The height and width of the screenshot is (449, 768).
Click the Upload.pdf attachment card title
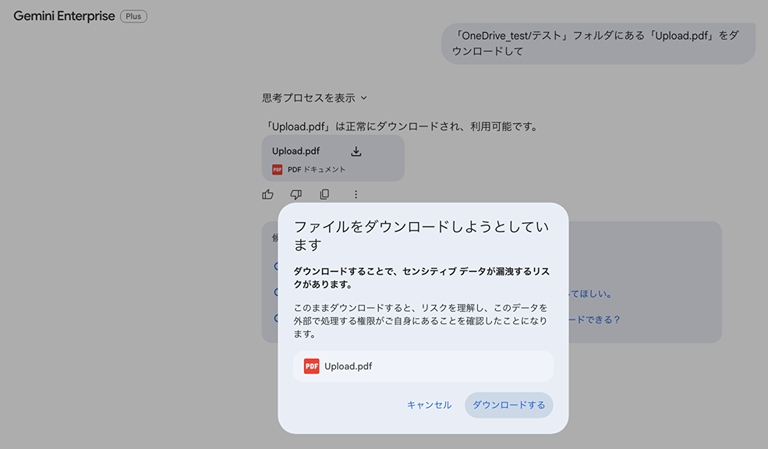pyautogui.click(x=296, y=151)
